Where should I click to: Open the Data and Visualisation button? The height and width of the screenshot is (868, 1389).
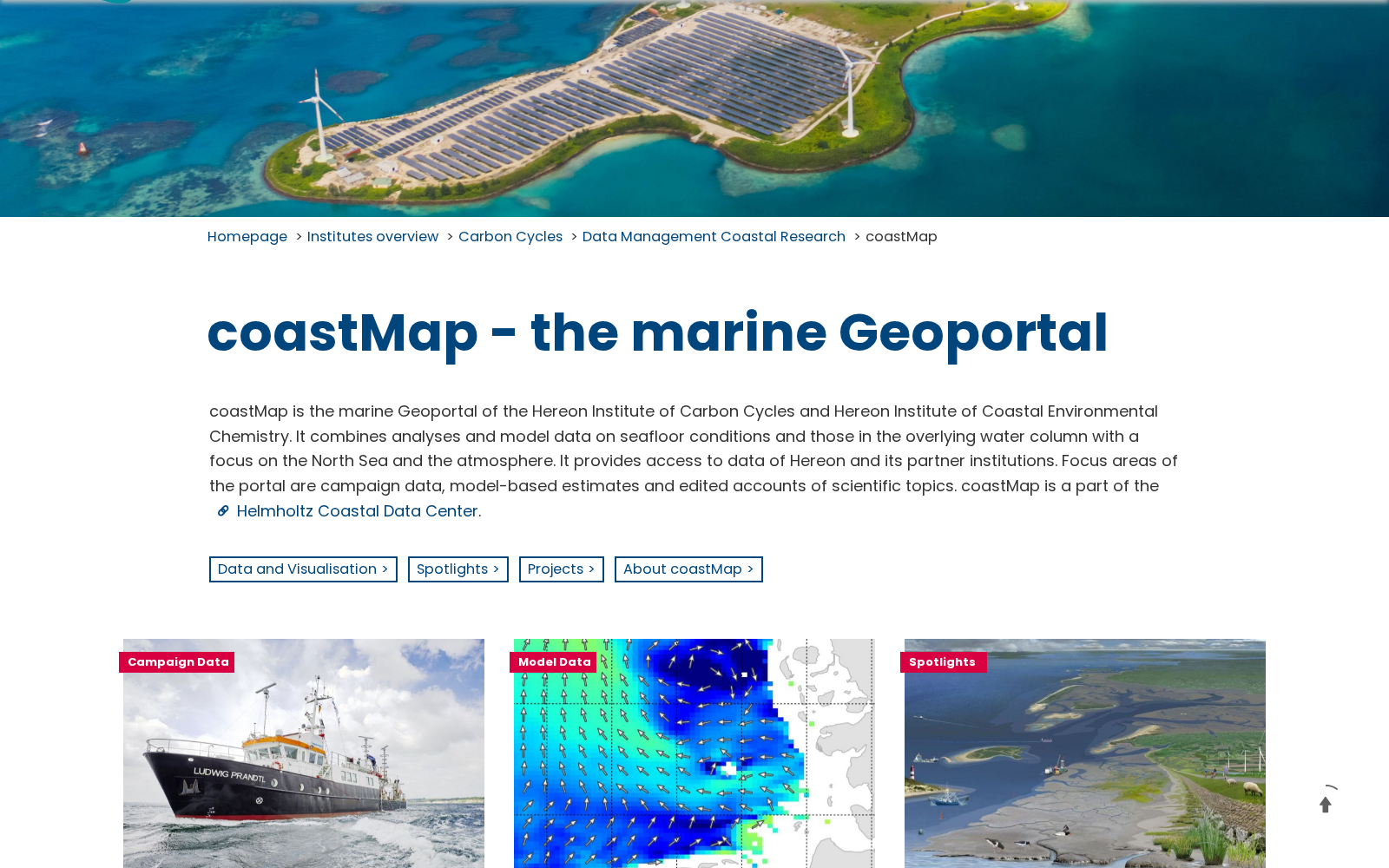303,569
